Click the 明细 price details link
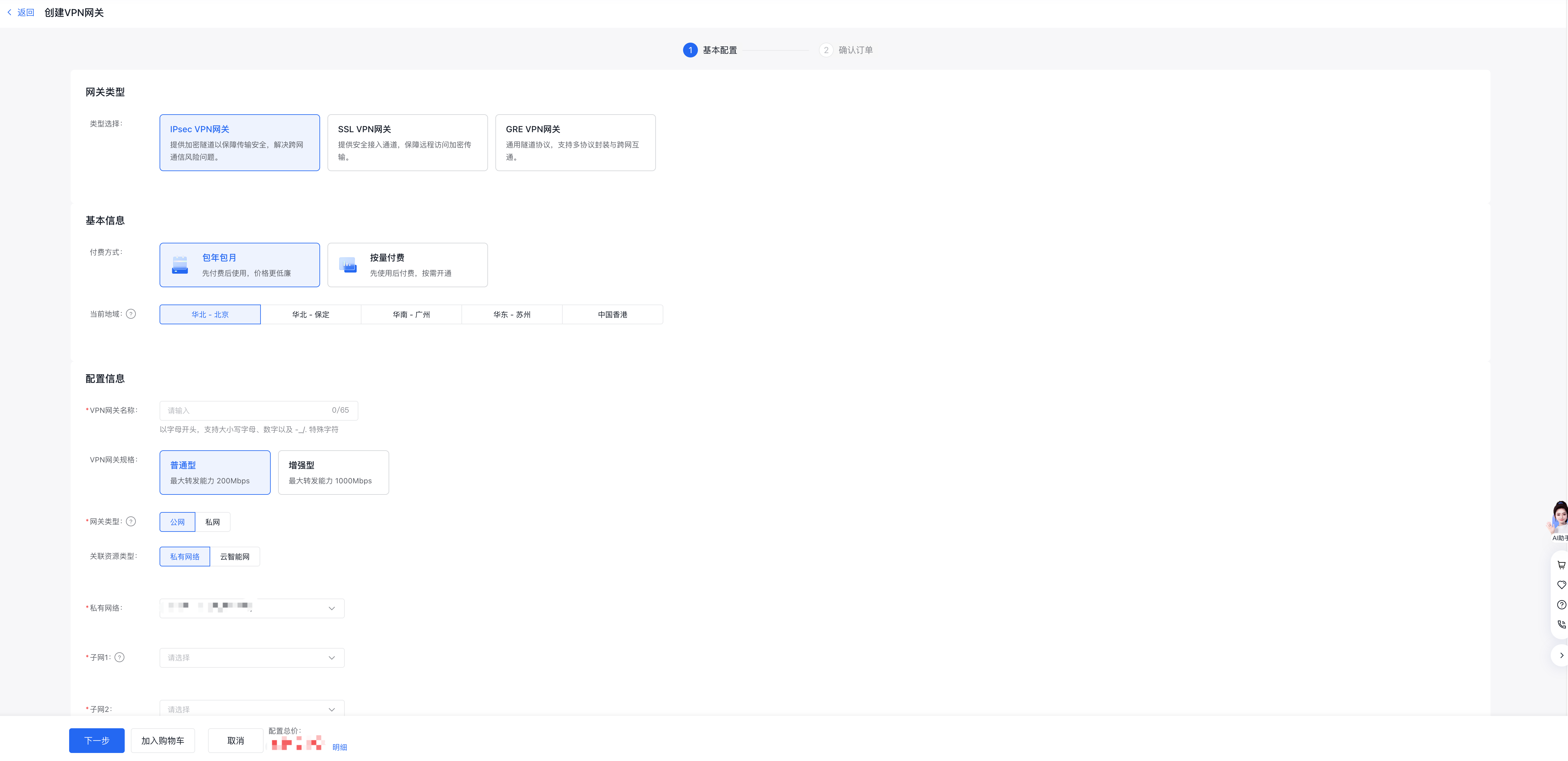The width and height of the screenshot is (1568, 761). [x=340, y=748]
